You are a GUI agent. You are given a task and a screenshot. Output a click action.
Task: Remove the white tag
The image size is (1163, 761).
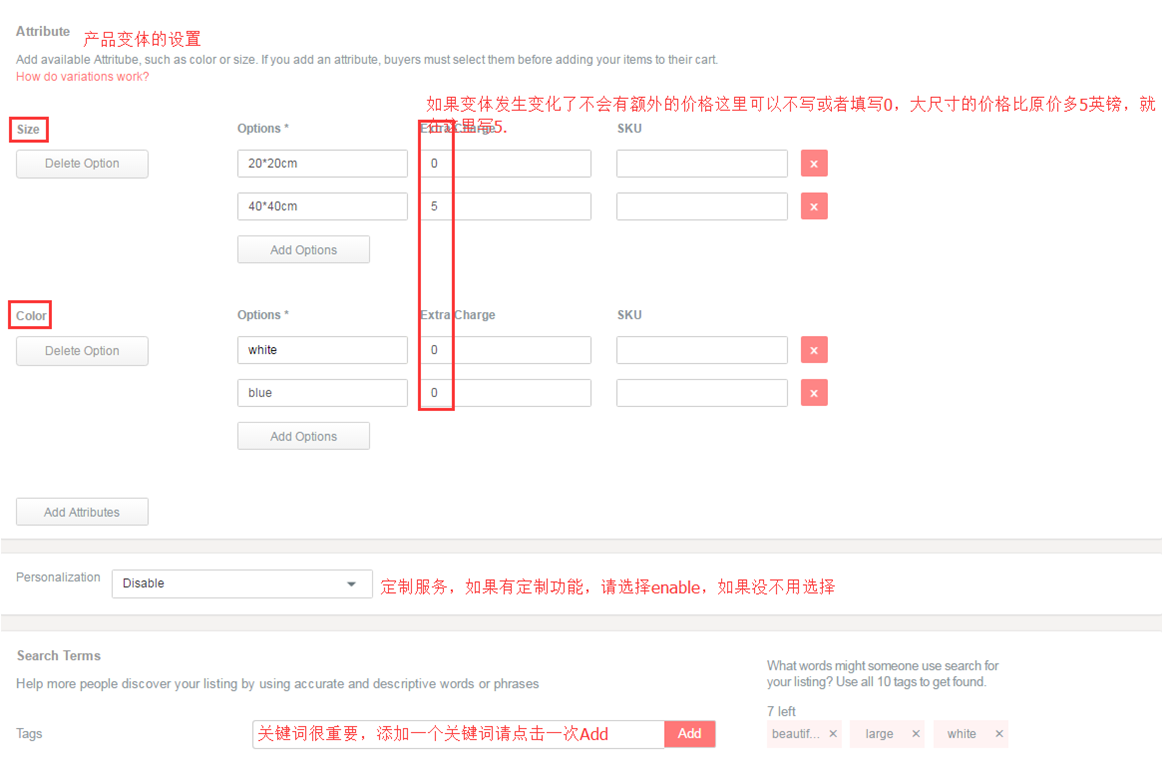pyautogui.click(x=999, y=734)
